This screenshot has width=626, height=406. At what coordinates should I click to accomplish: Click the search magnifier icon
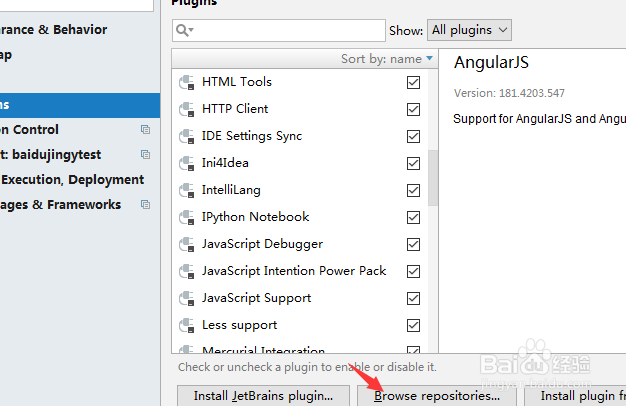[x=184, y=31]
